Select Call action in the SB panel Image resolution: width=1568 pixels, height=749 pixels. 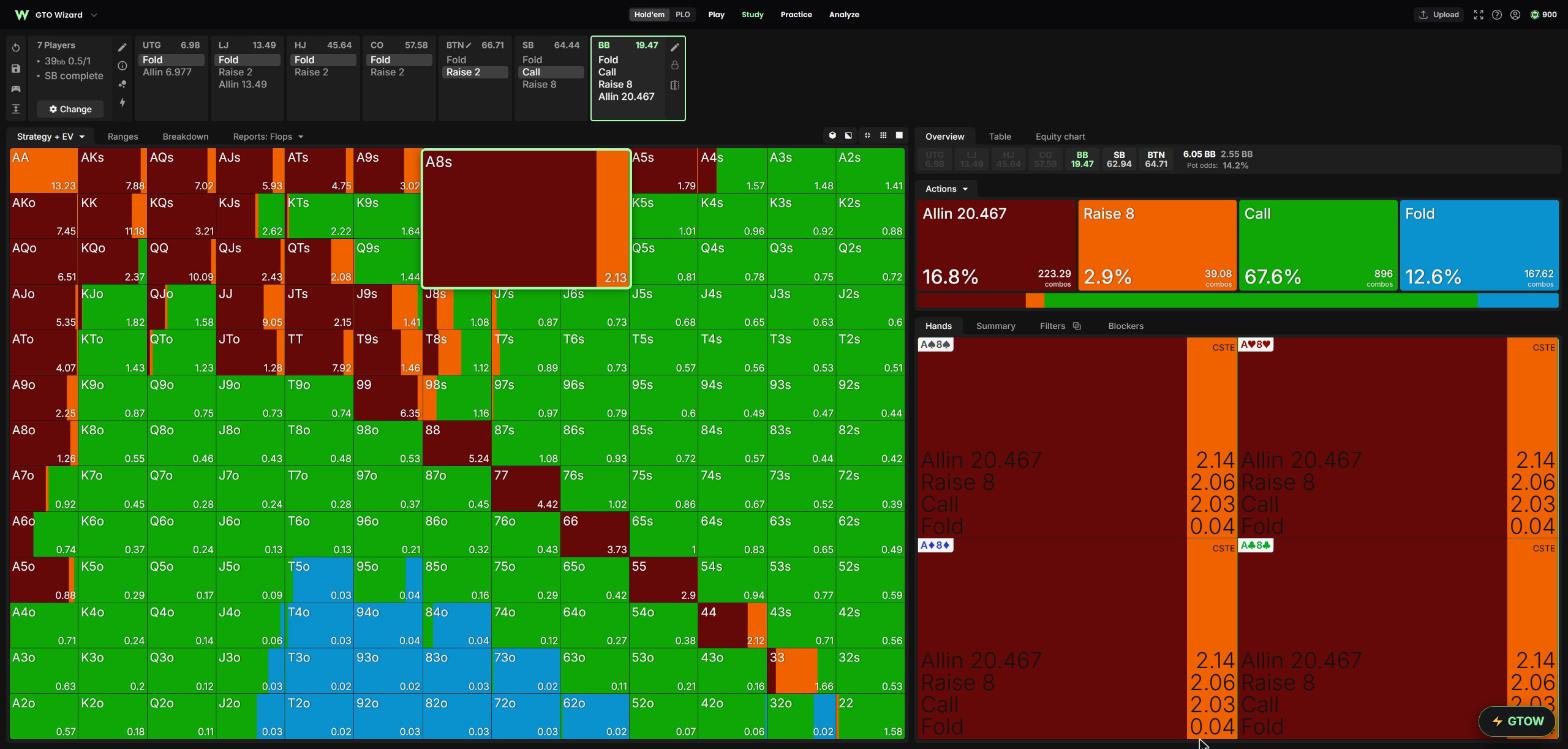click(551, 72)
